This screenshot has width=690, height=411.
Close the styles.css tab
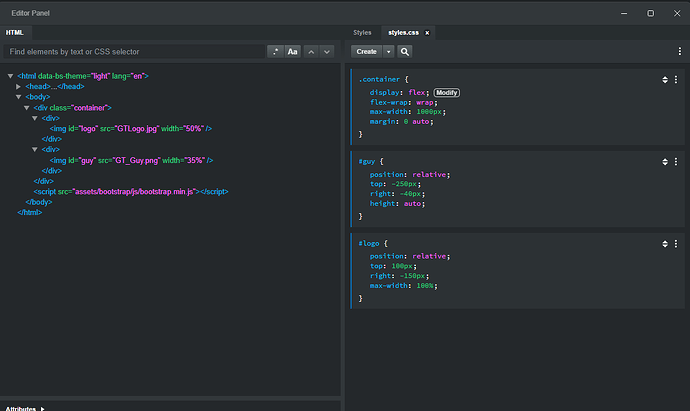[x=427, y=33]
